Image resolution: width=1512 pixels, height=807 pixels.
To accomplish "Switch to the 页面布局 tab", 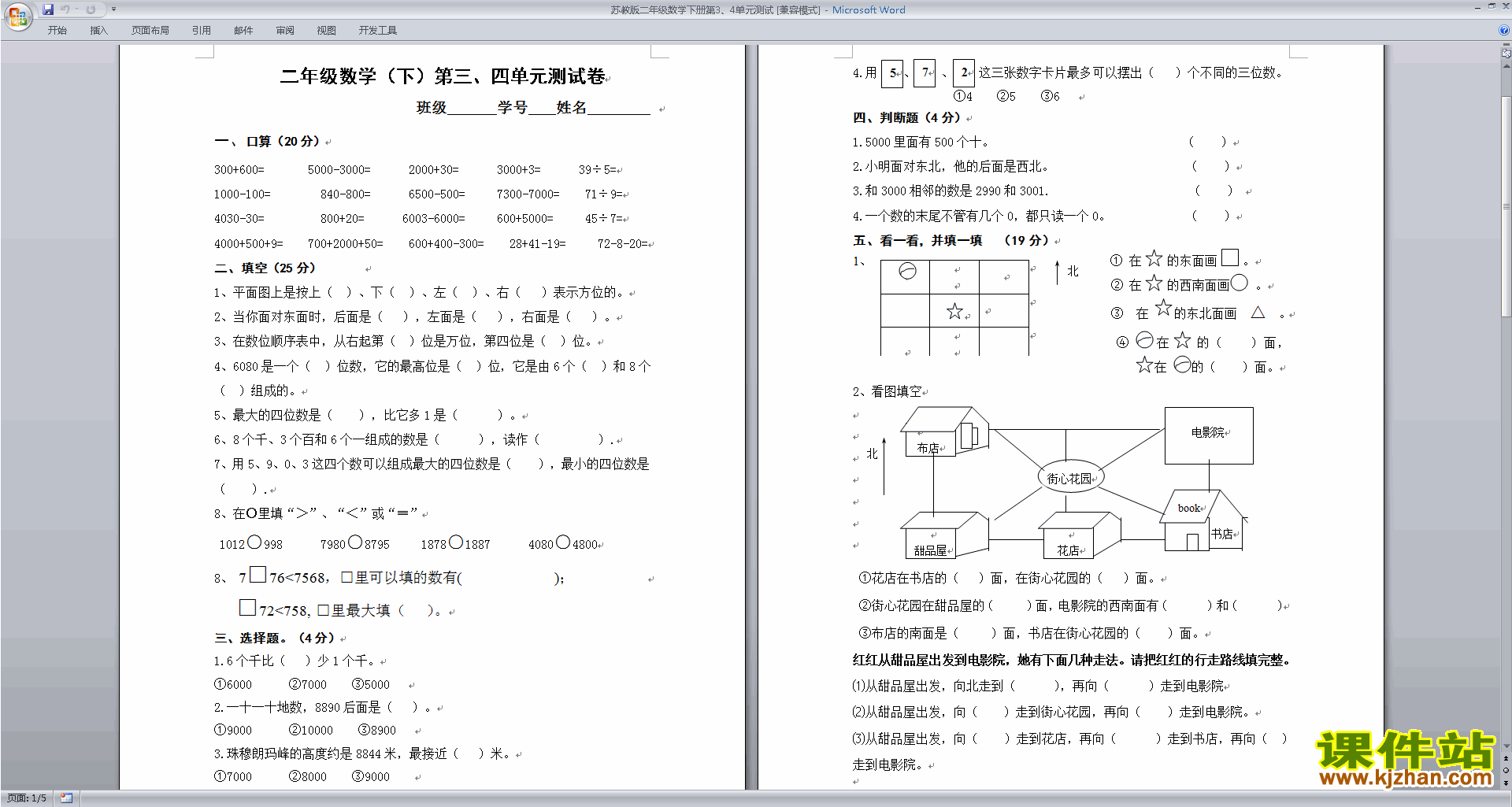I will click(150, 30).
